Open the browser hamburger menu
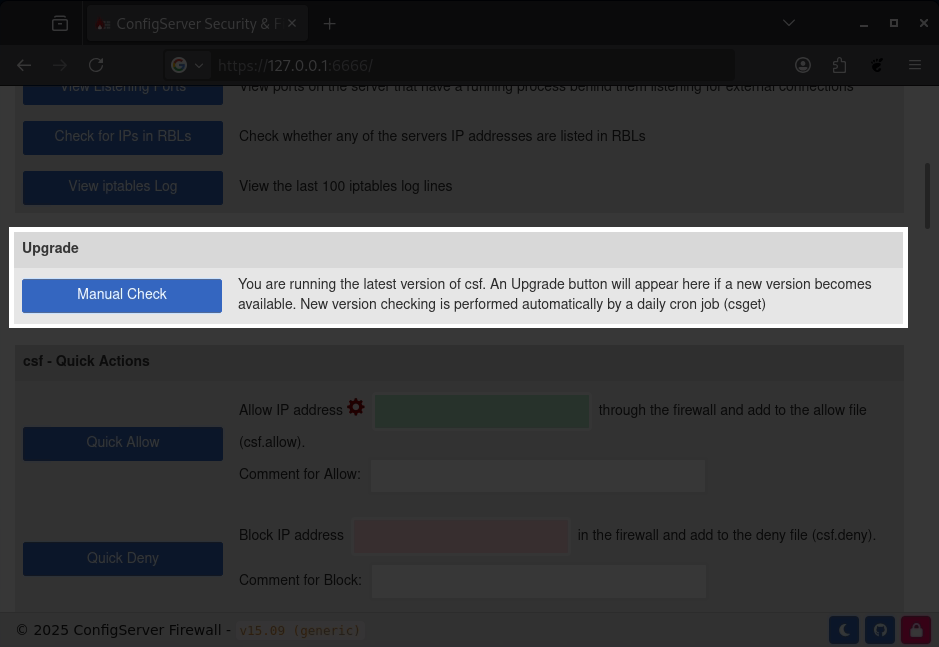This screenshot has height=647, width=939. [x=915, y=65]
